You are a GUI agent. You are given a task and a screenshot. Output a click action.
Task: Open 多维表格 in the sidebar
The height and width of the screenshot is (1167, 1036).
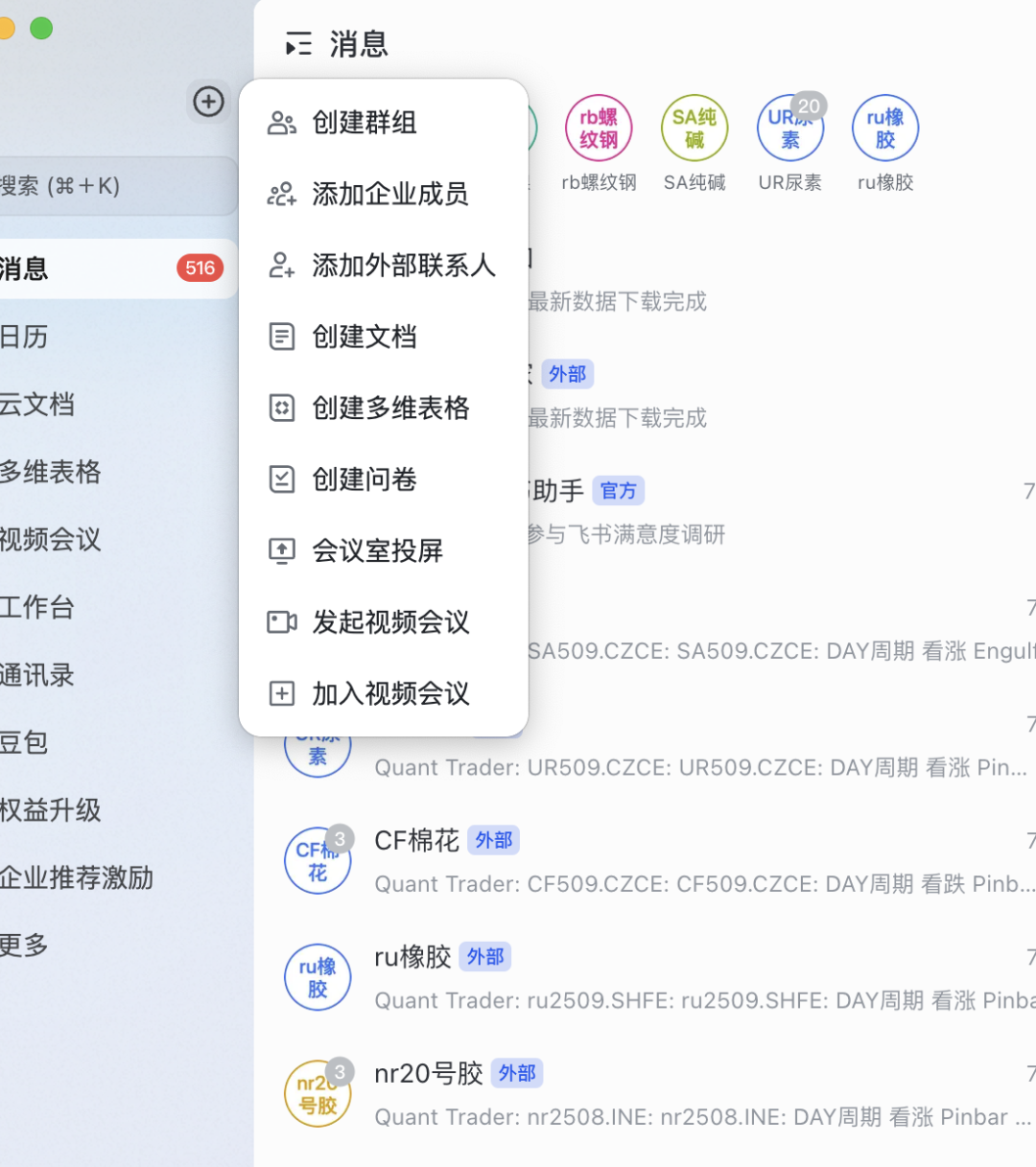click(x=117, y=472)
